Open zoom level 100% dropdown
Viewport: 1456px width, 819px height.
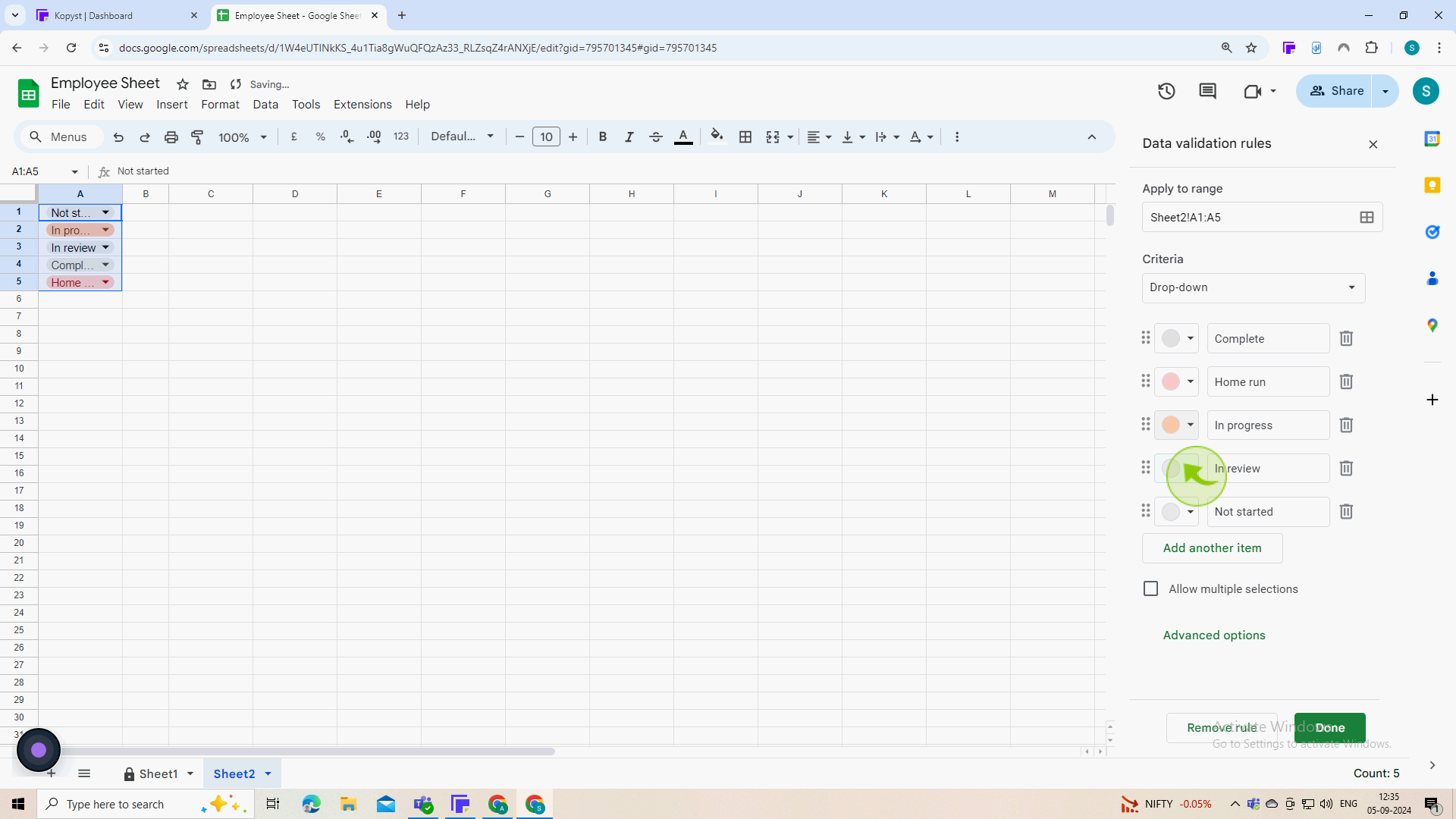coord(243,137)
